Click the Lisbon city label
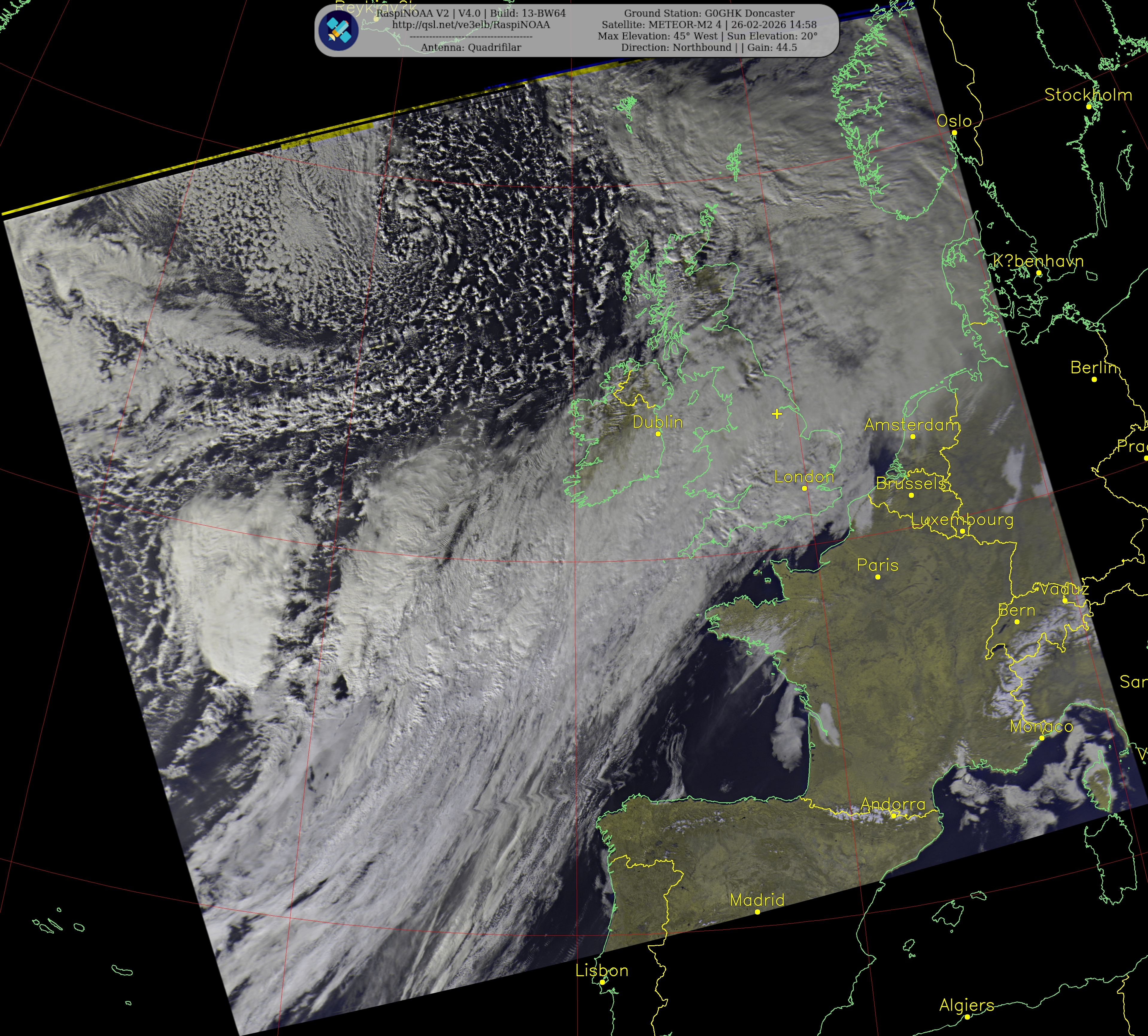Image resolution: width=1148 pixels, height=1036 pixels. click(x=602, y=970)
